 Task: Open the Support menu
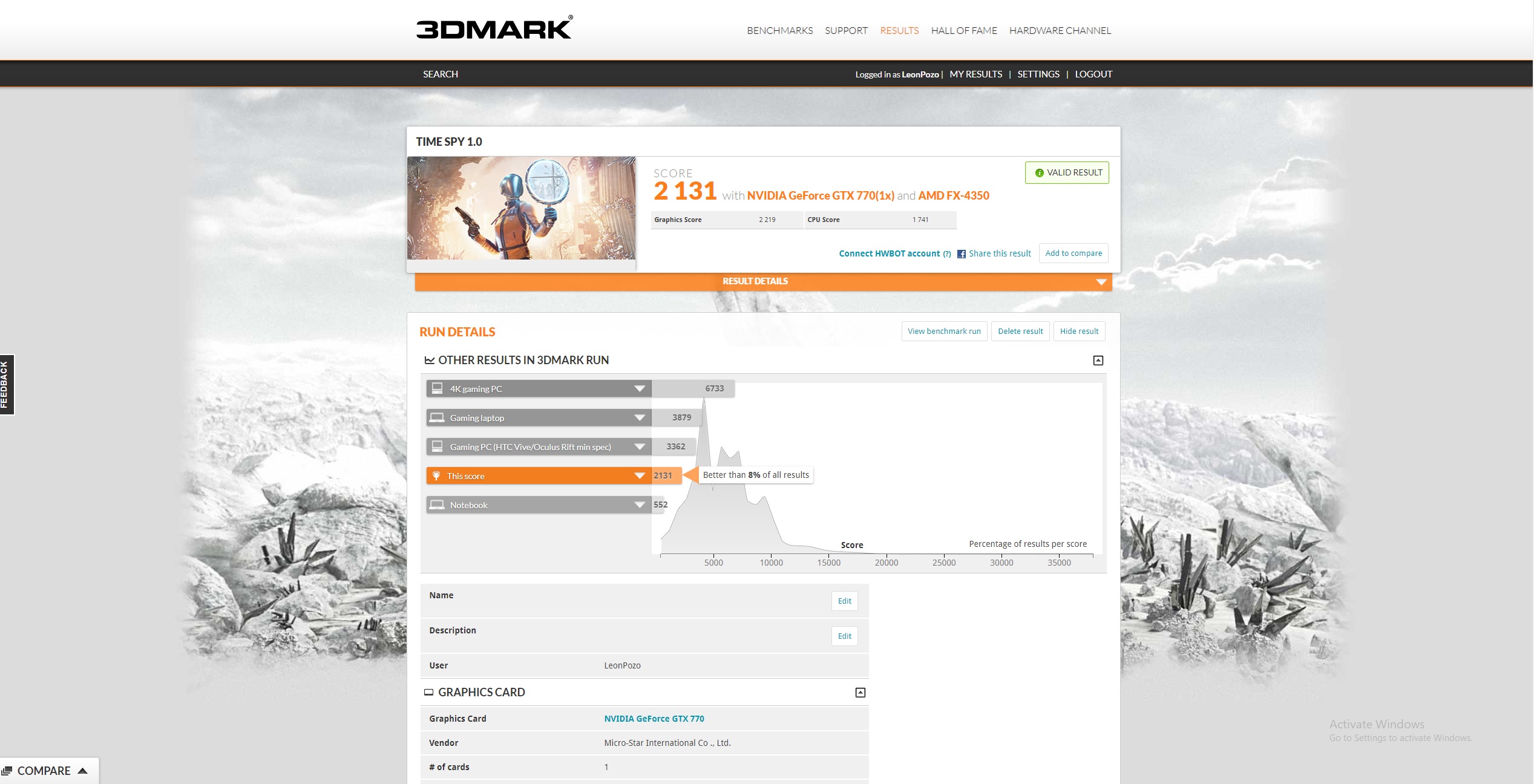846,30
